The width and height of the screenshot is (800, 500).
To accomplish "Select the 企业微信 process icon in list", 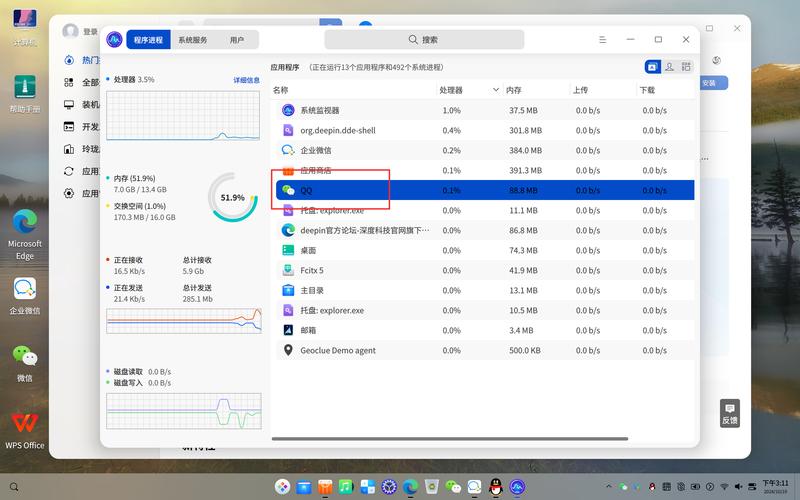I will click(x=288, y=150).
